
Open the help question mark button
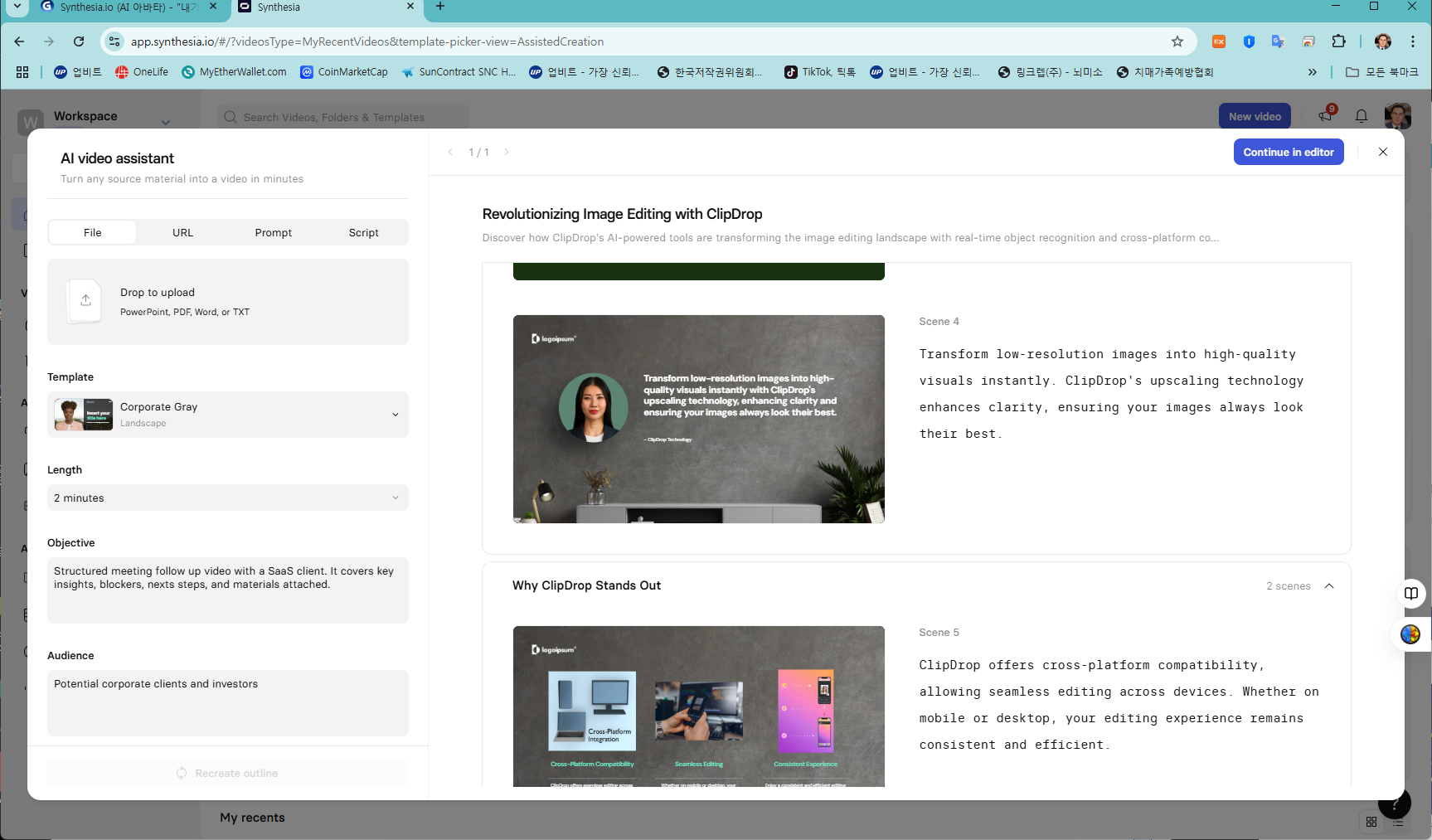click(1394, 803)
